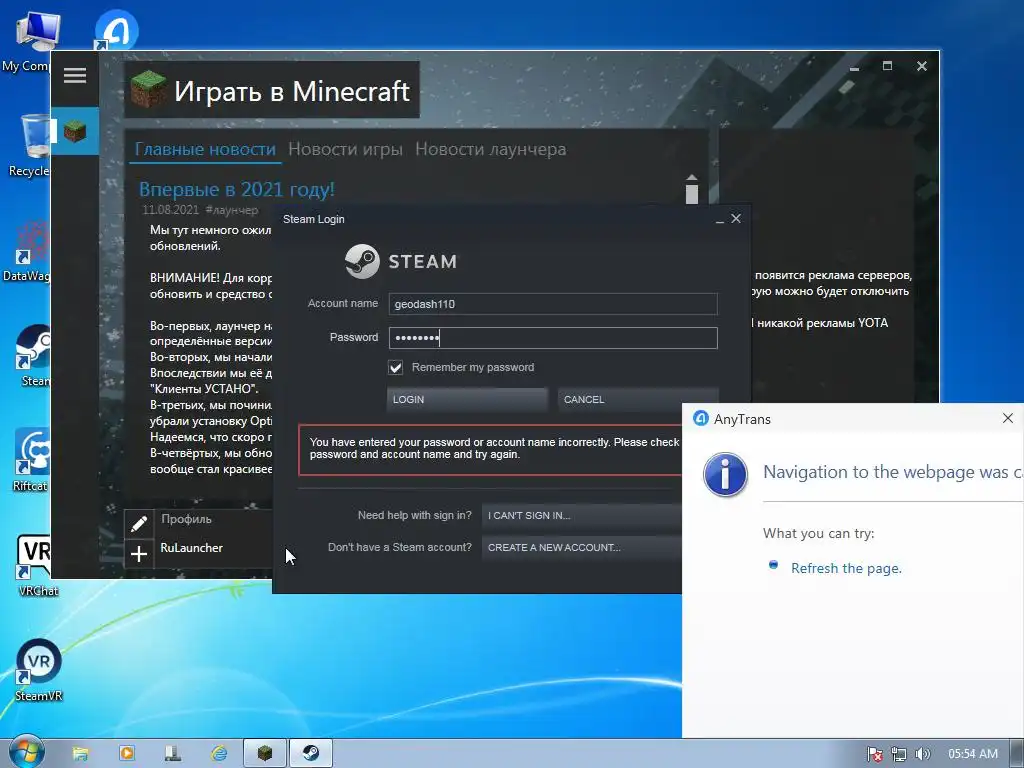Click the volume speaker tray icon
The width and height of the screenshot is (1024, 768).
click(x=923, y=754)
